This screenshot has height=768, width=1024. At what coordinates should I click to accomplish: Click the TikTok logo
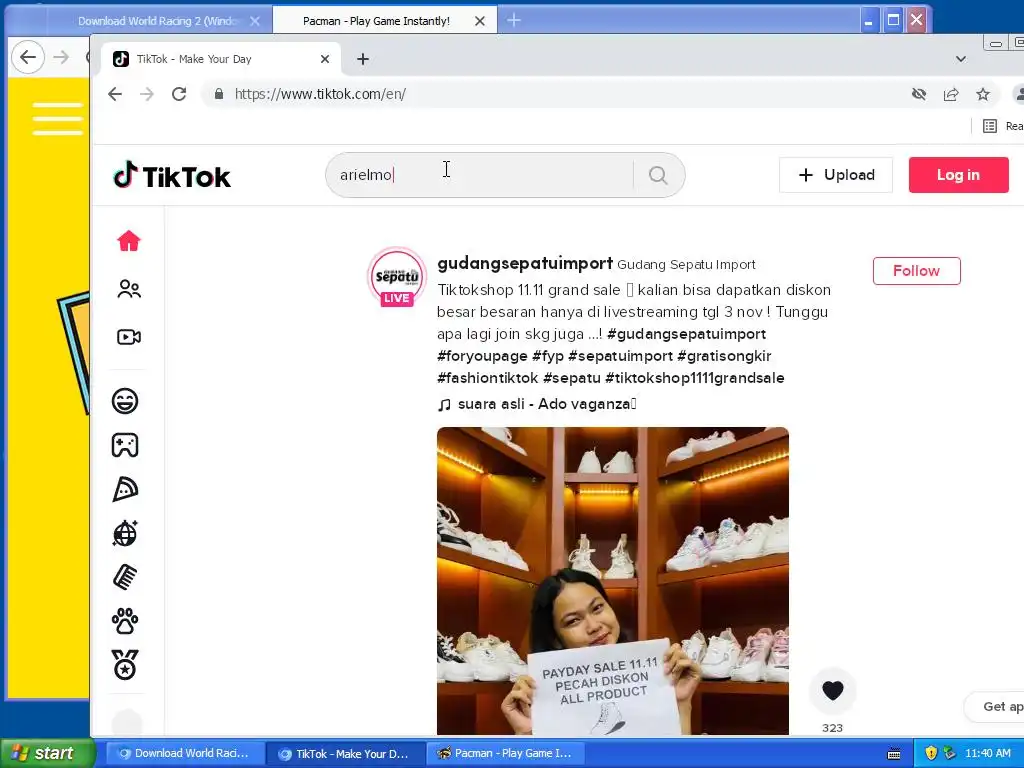click(x=172, y=176)
